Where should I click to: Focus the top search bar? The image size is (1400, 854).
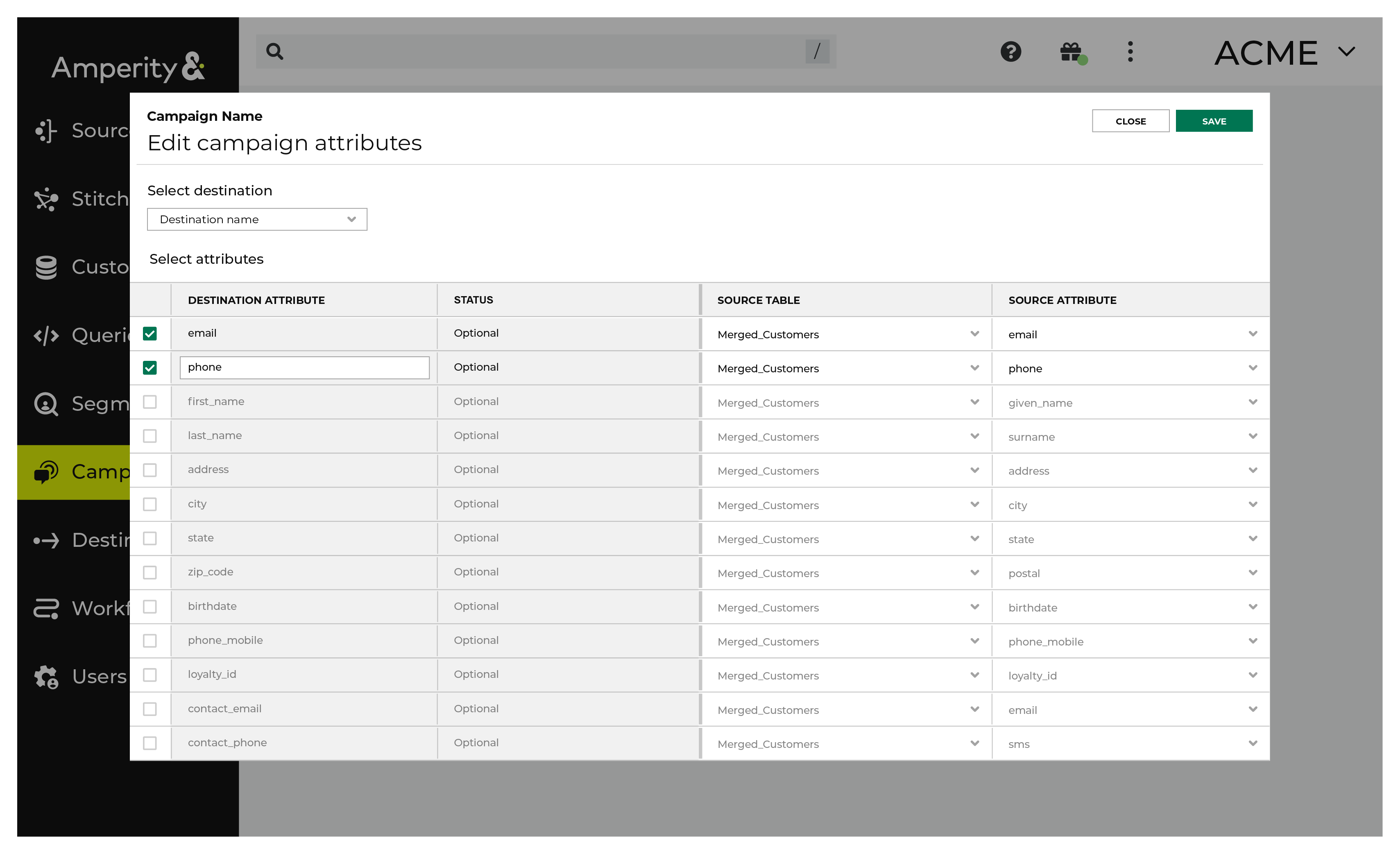pyautogui.click(x=546, y=52)
